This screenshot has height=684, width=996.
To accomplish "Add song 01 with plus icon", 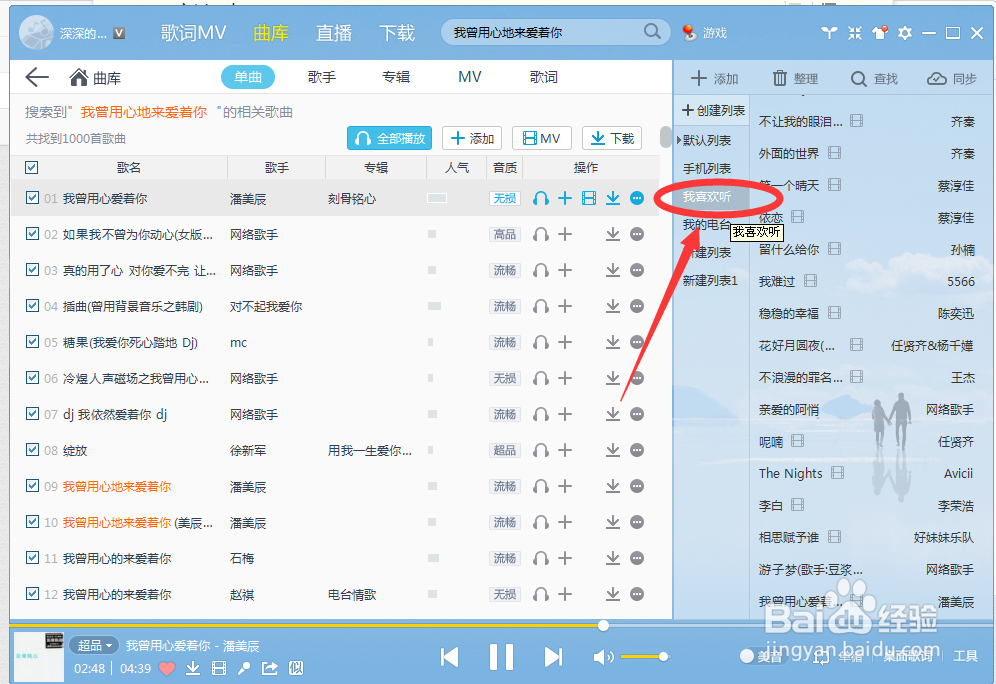I will click(x=565, y=198).
